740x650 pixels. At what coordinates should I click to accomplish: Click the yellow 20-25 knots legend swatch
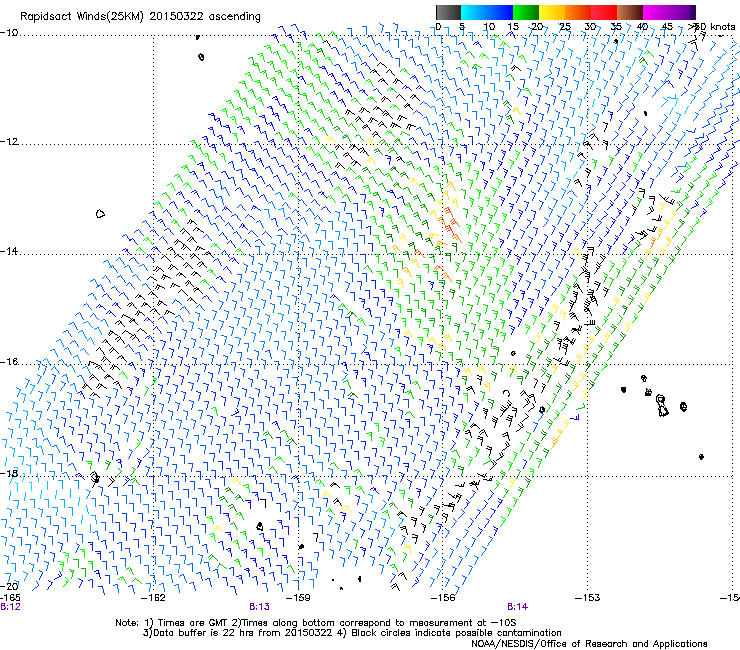coord(552,12)
